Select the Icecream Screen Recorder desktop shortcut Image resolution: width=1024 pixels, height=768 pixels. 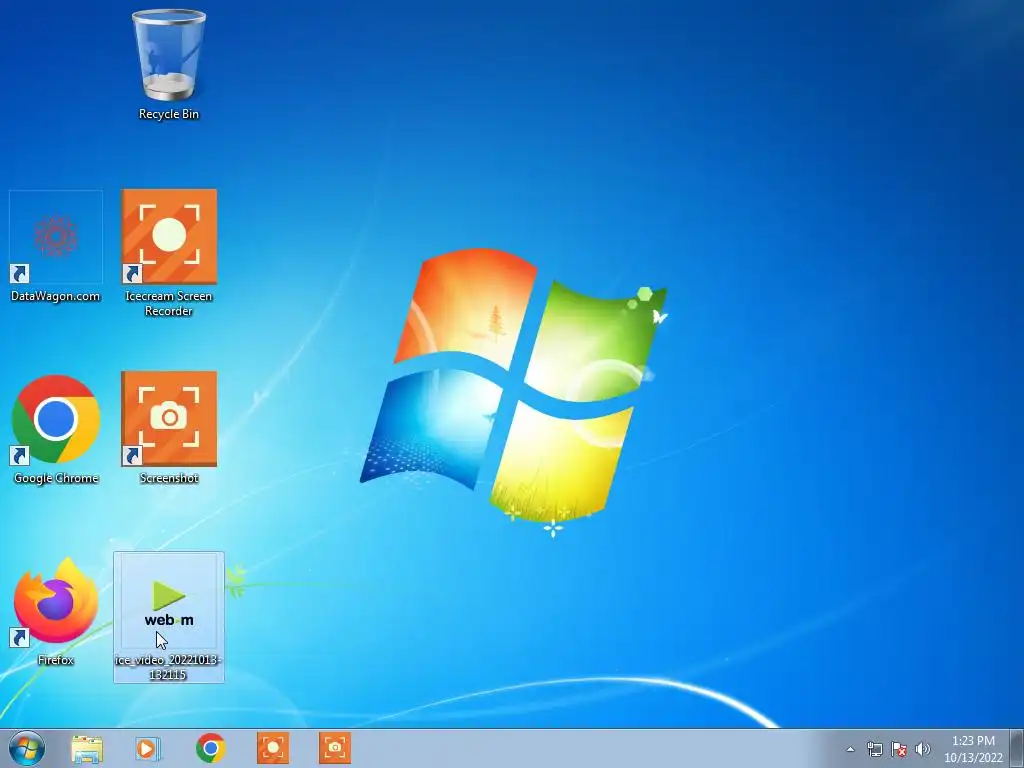tap(168, 253)
